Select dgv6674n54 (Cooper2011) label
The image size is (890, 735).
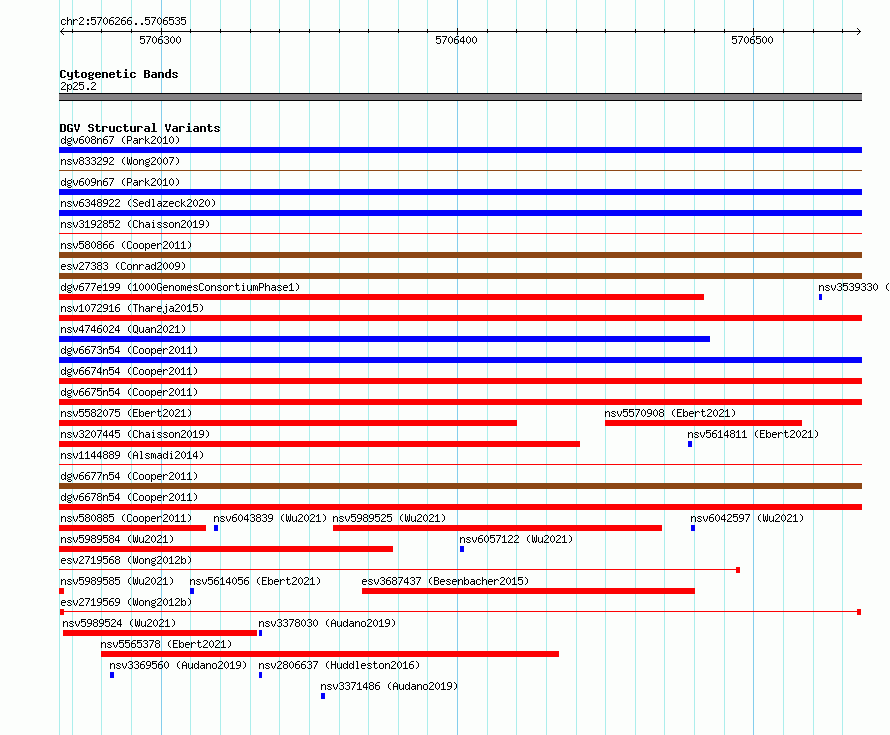[129, 371]
